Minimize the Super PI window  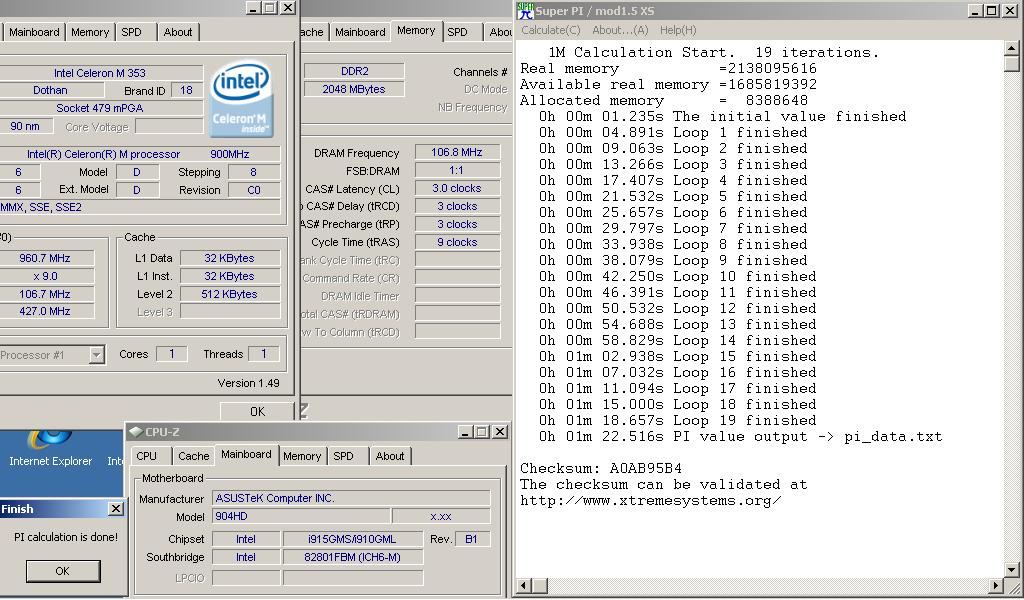975,10
